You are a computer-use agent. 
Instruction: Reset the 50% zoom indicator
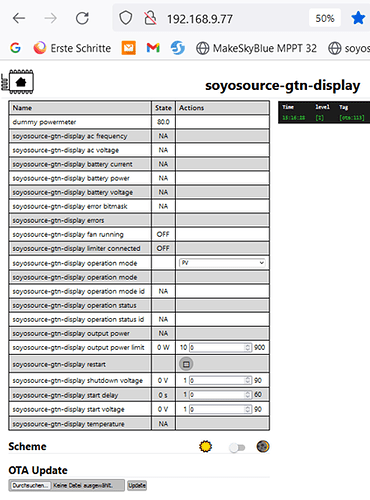pos(325,18)
